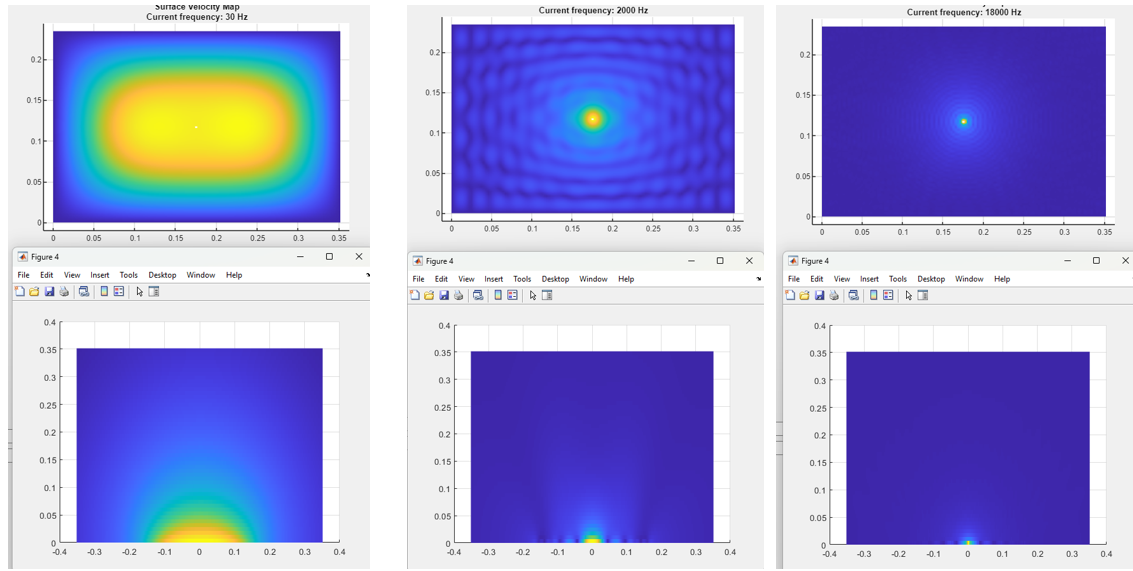Open Property Inspector in left Figure 4 window
Viewport: 1133px width, 571px height.
[153, 291]
